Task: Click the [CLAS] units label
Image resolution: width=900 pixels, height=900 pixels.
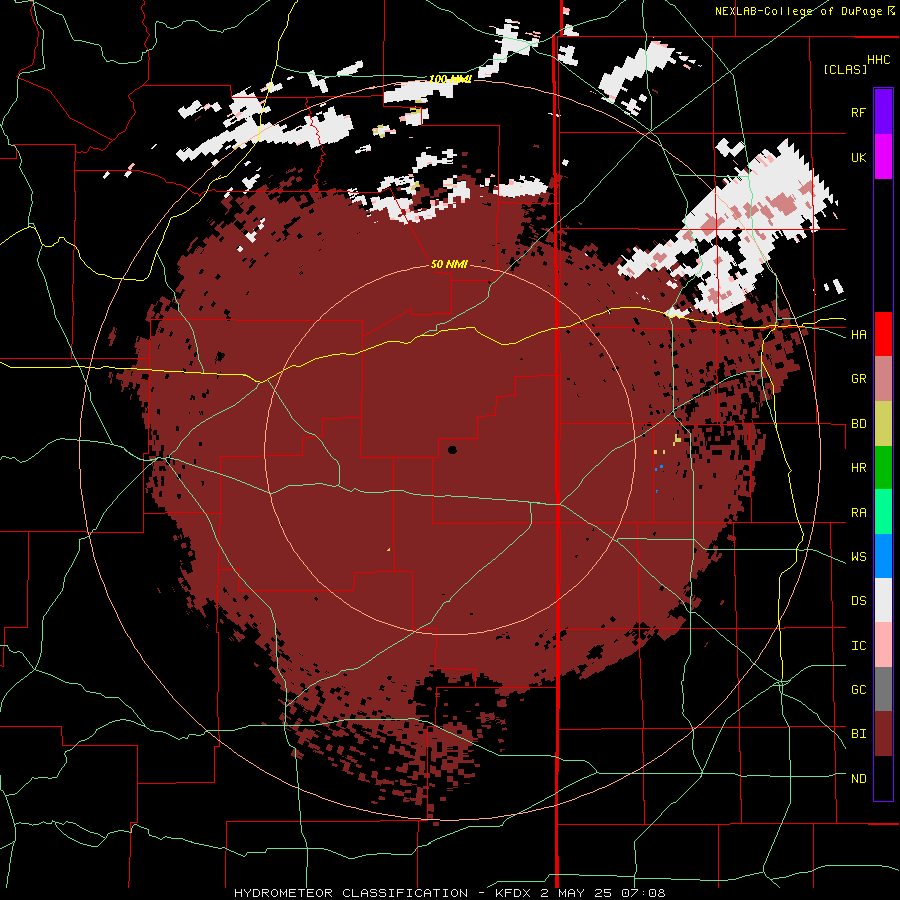Action: click(845, 69)
